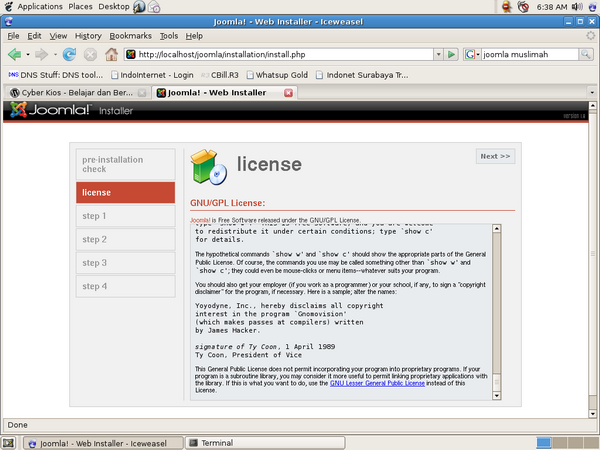
Task: Click the page scrollbar down arrow
Action: coord(592,413)
